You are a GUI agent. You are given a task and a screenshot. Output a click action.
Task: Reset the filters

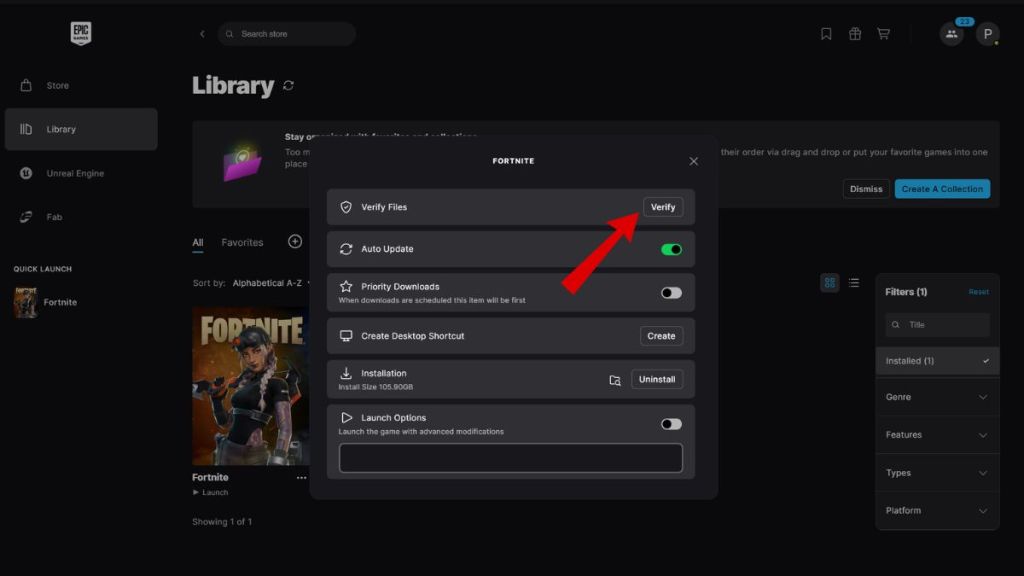coord(978,292)
